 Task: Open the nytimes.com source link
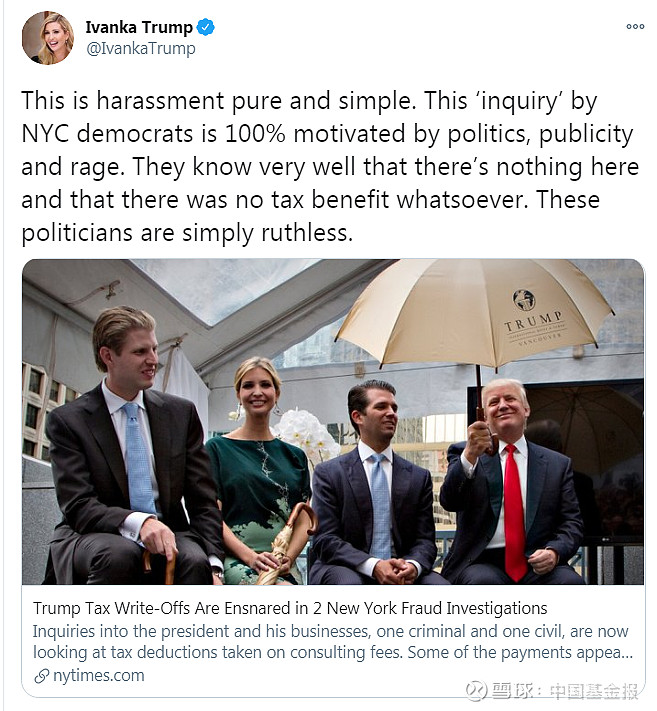click(97, 676)
